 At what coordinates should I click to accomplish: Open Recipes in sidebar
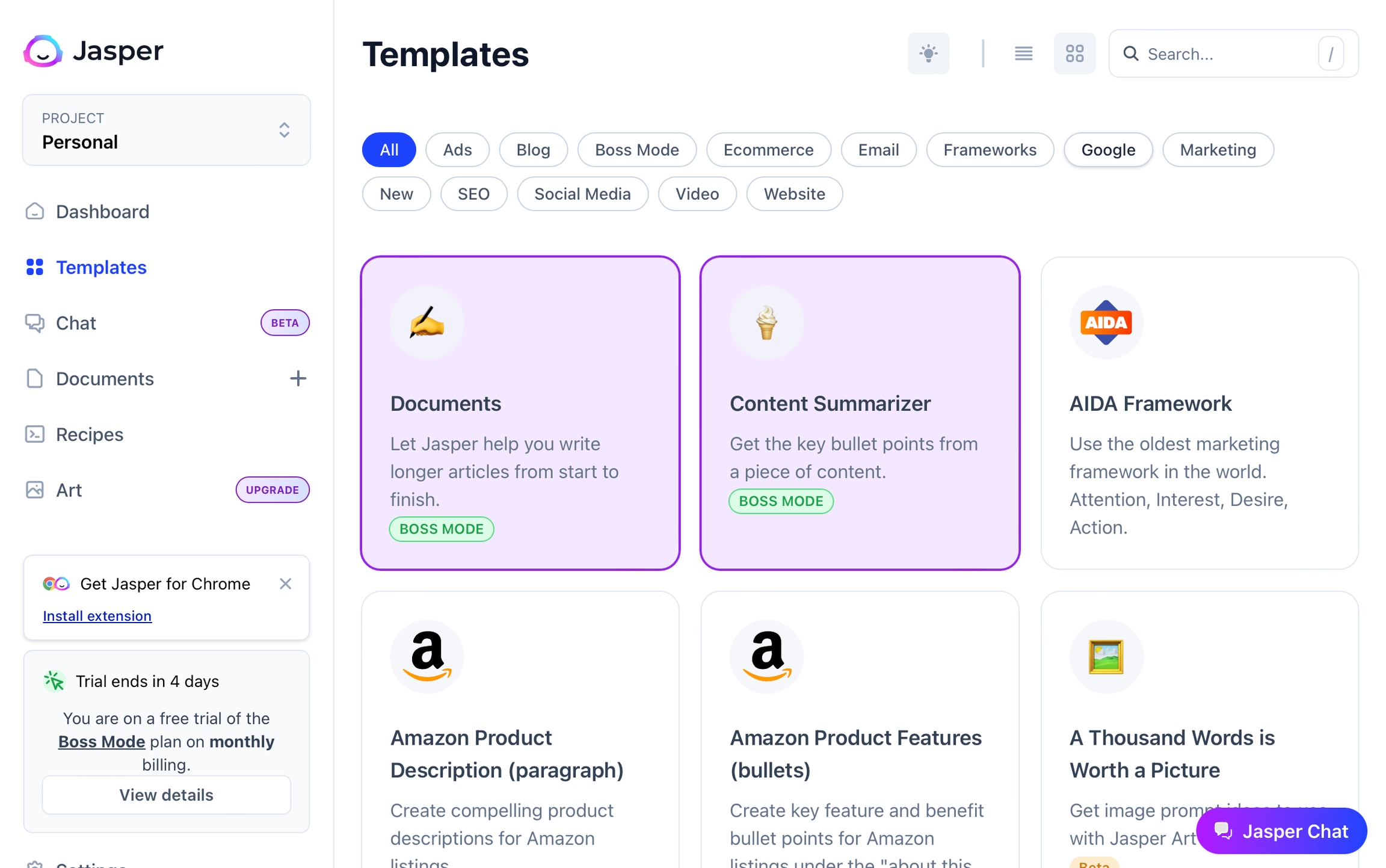click(89, 434)
